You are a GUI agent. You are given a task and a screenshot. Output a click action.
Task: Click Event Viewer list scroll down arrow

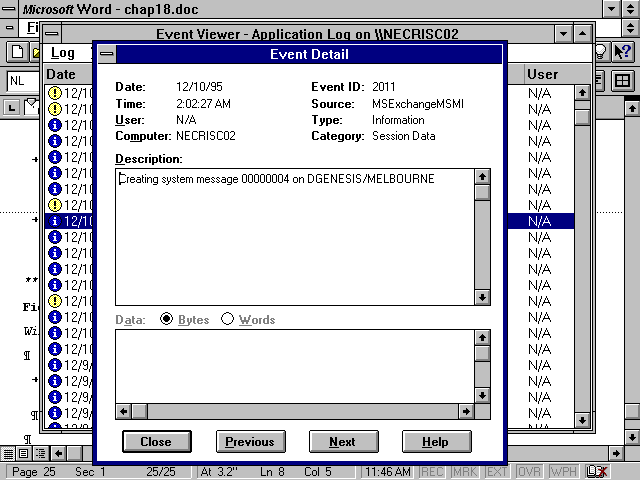click(582, 420)
